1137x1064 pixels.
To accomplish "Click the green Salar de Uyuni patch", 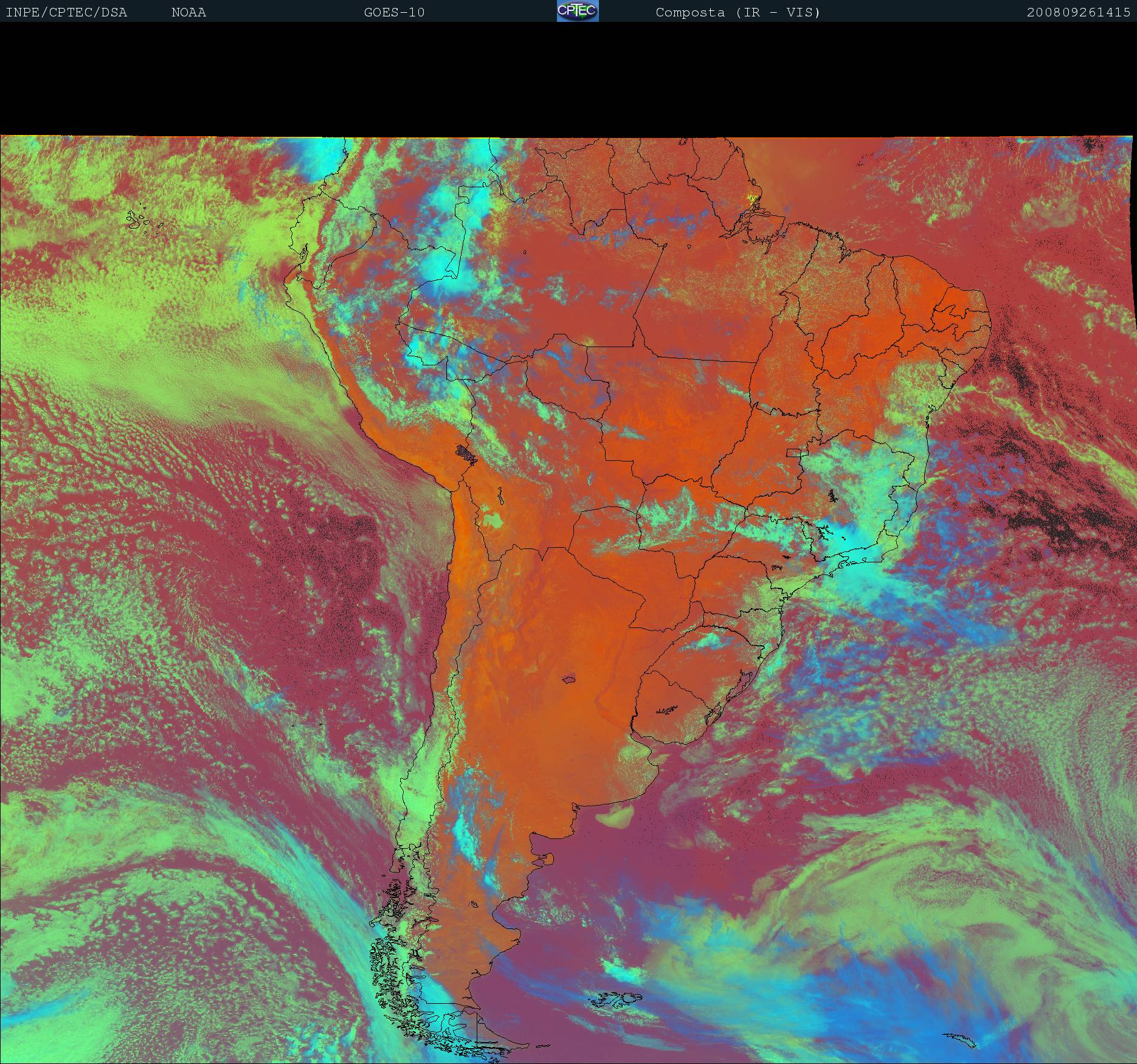I will pos(493,520).
